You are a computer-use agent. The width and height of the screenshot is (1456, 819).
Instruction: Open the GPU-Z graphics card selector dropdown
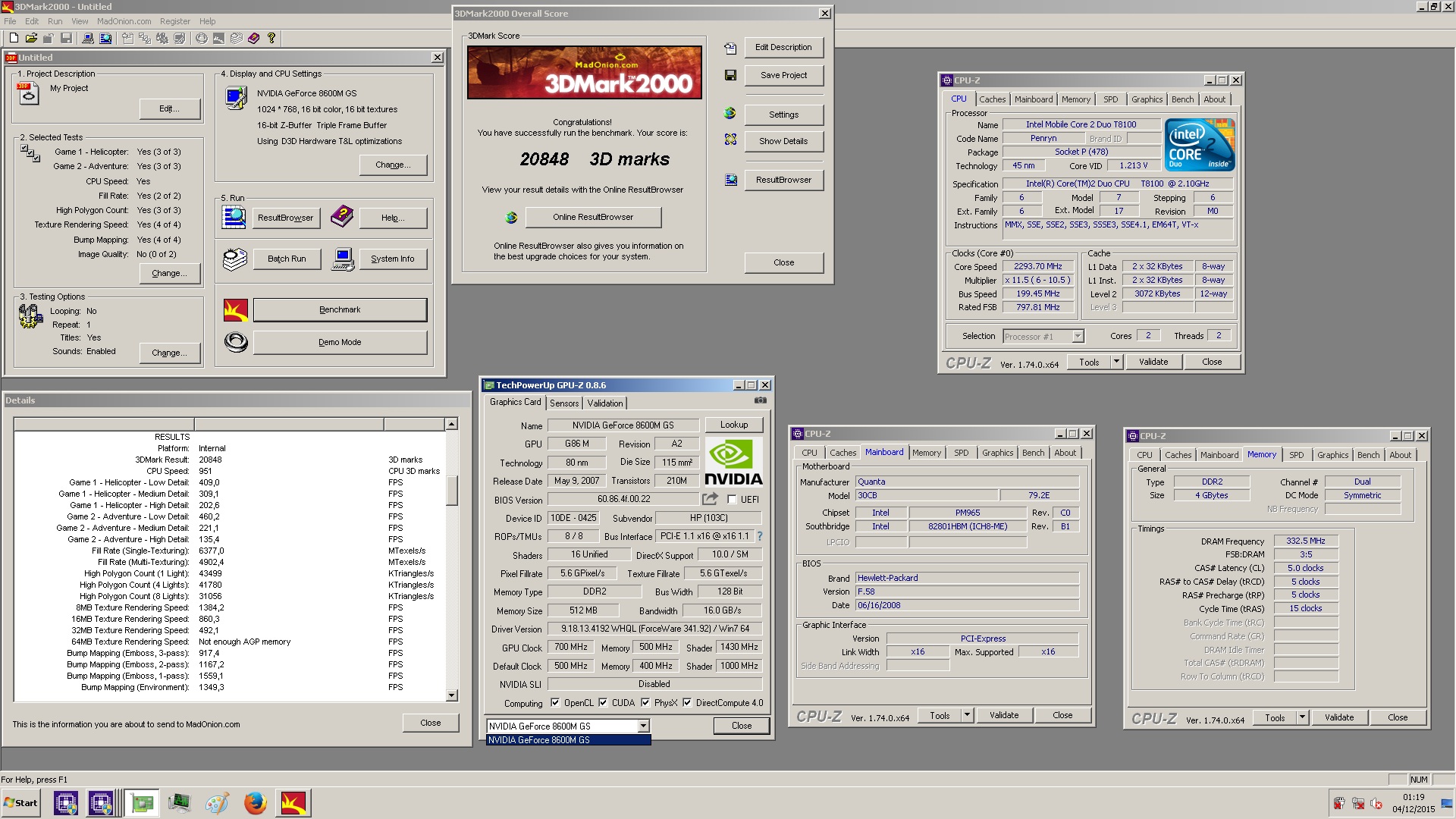point(643,726)
